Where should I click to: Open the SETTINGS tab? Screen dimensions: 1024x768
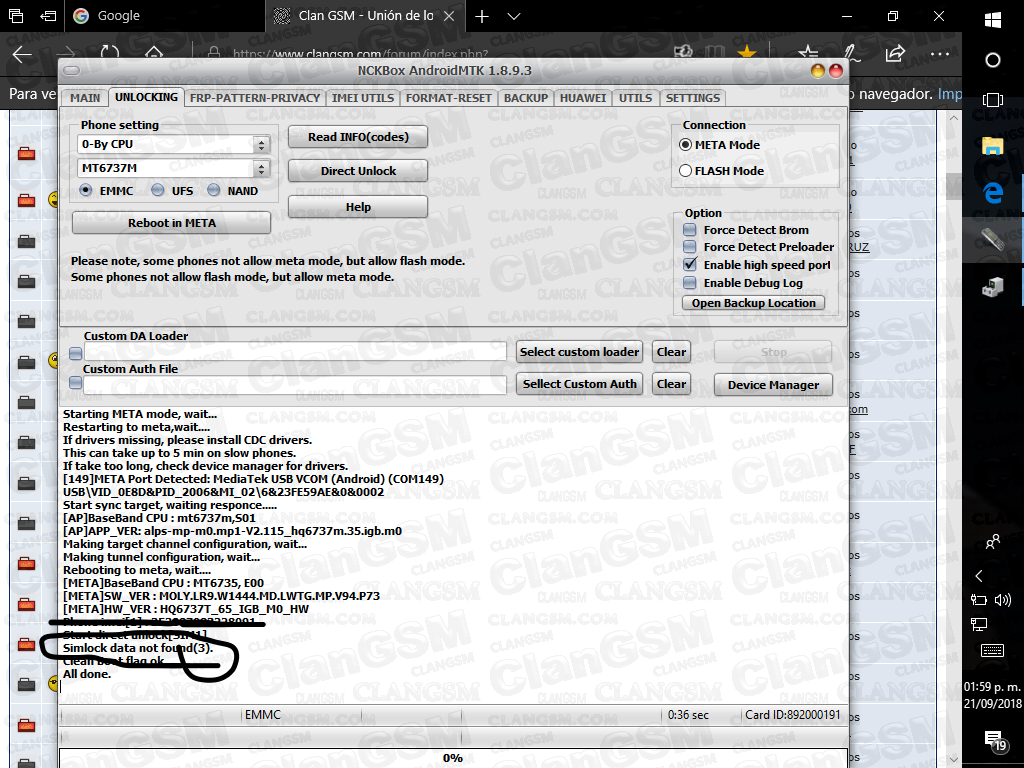pos(692,98)
